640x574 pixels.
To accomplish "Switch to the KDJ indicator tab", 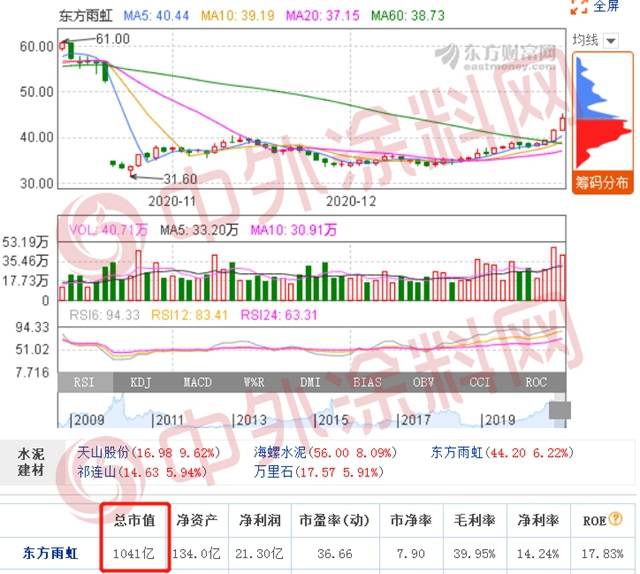I will click(140, 383).
